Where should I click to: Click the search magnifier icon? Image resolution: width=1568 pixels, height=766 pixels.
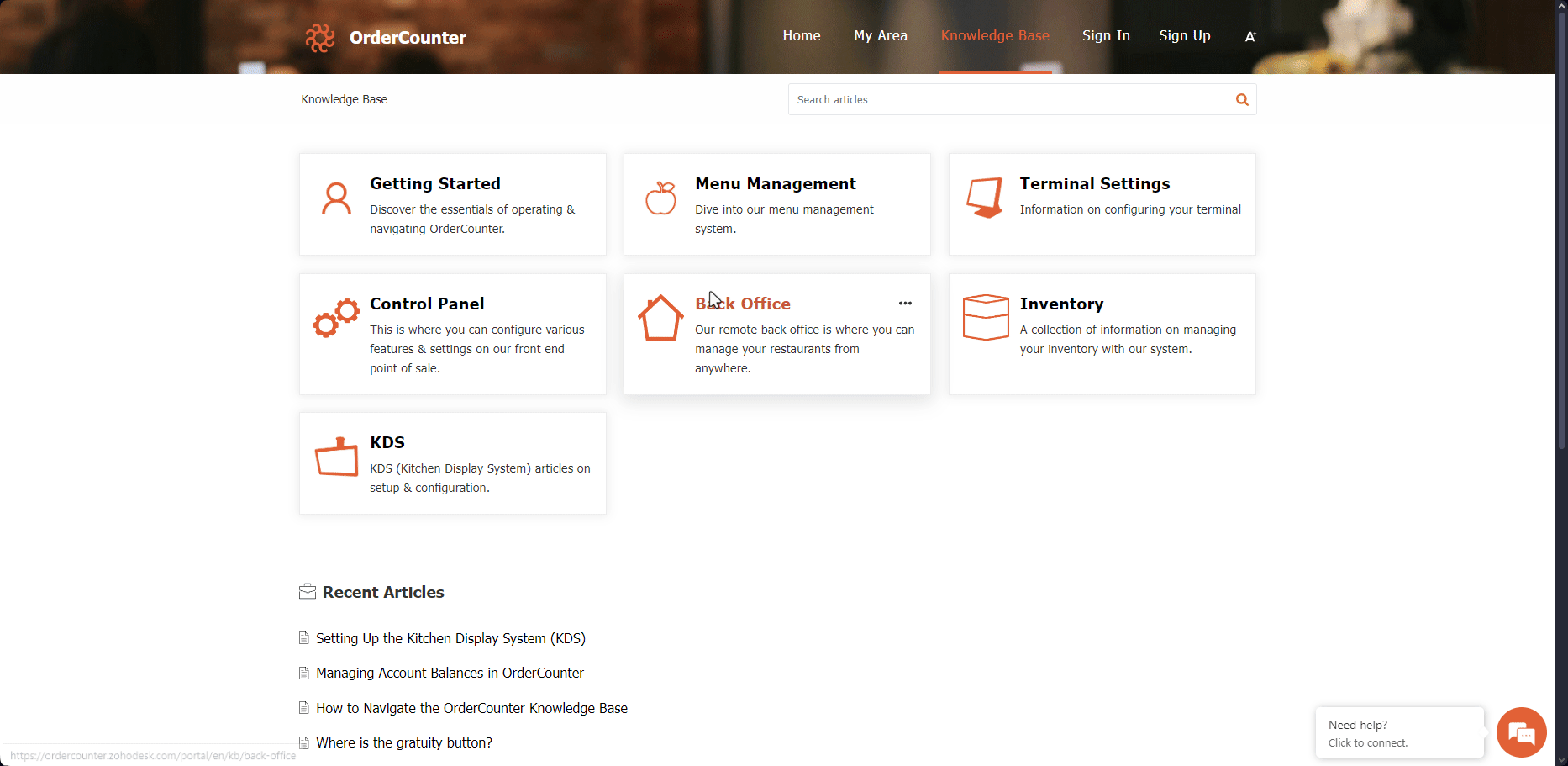point(1242,99)
